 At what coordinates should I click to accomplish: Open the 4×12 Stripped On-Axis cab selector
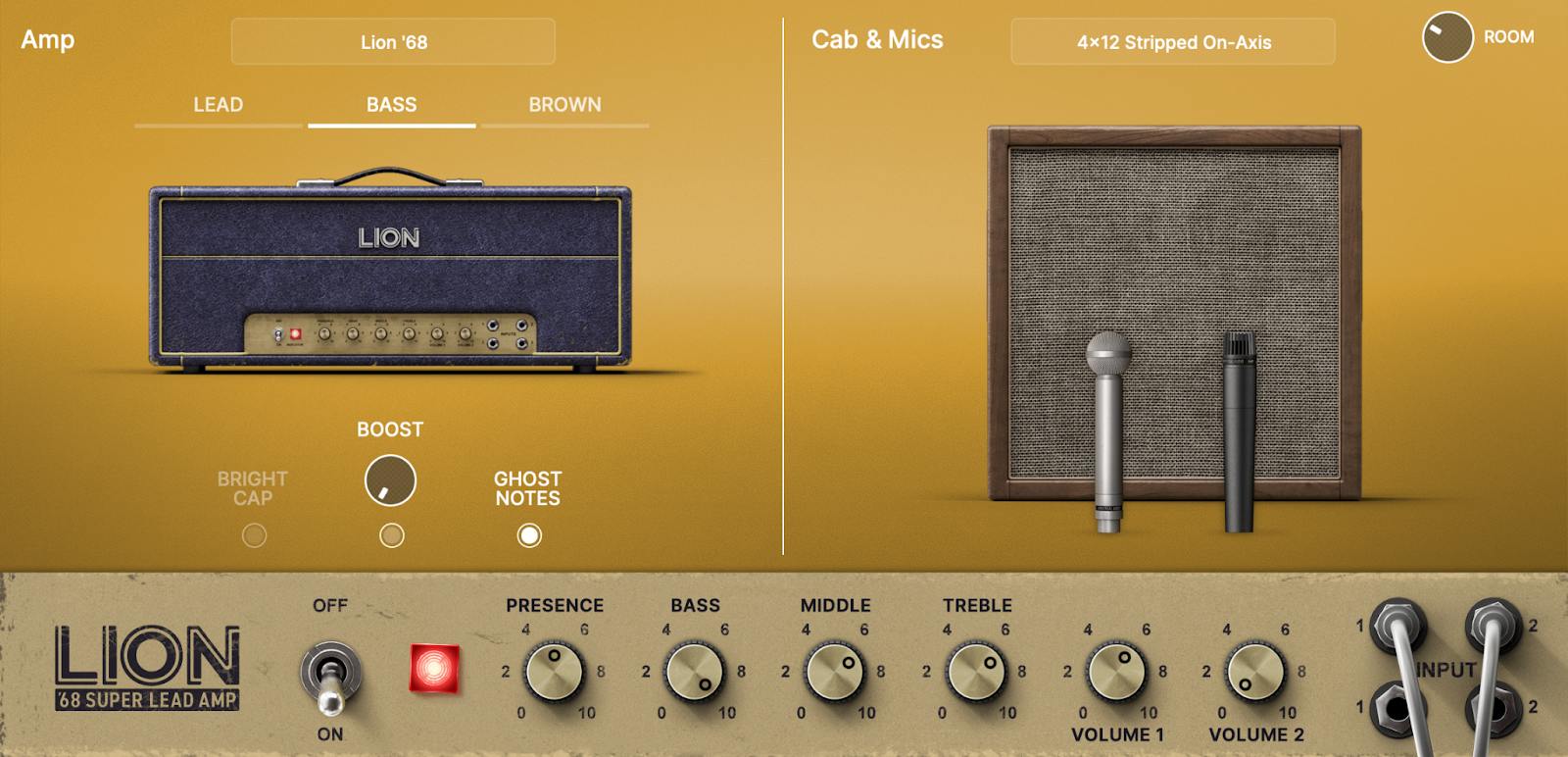1173,42
